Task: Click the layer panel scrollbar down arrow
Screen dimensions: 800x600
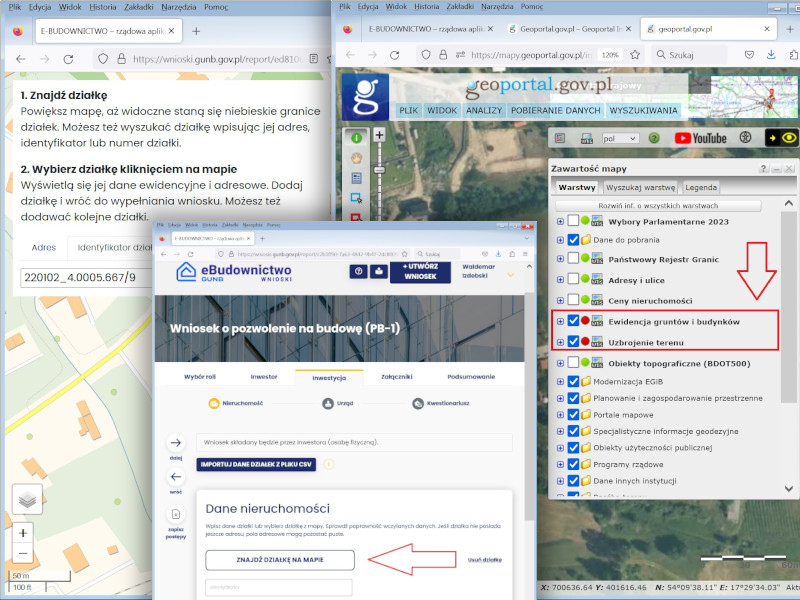Action: pos(789,488)
